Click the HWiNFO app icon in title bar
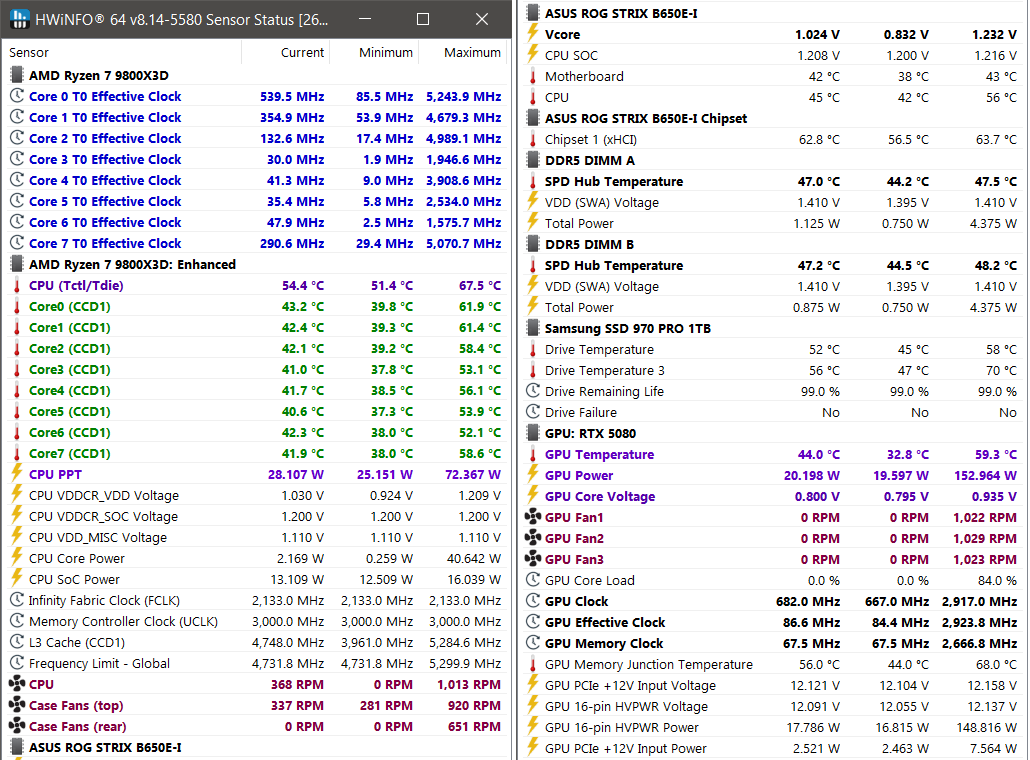Viewport: 1030px width, 760px height. (20, 19)
